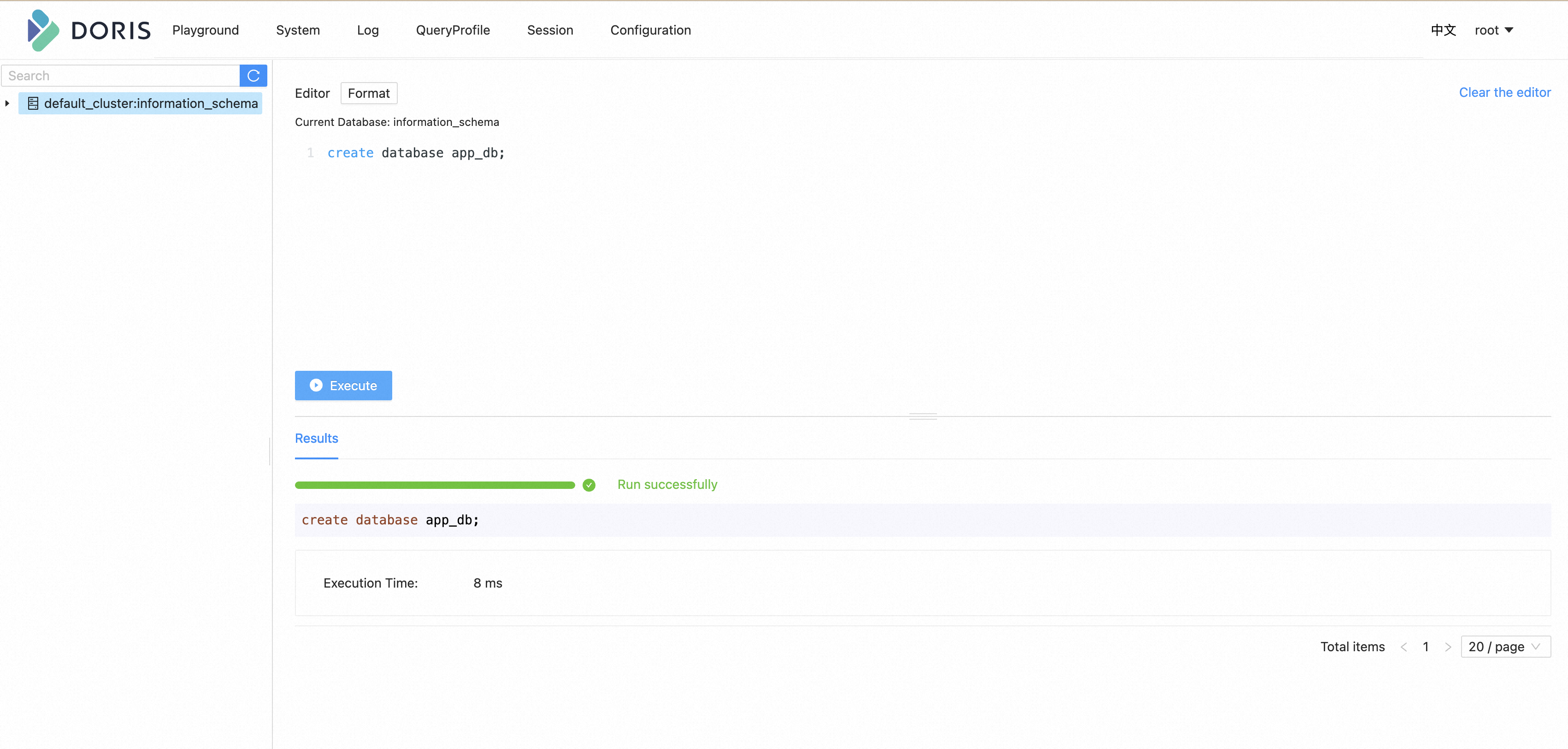Execute the SQL statement
This screenshot has width=1568, height=749.
(x=343, y=386)
